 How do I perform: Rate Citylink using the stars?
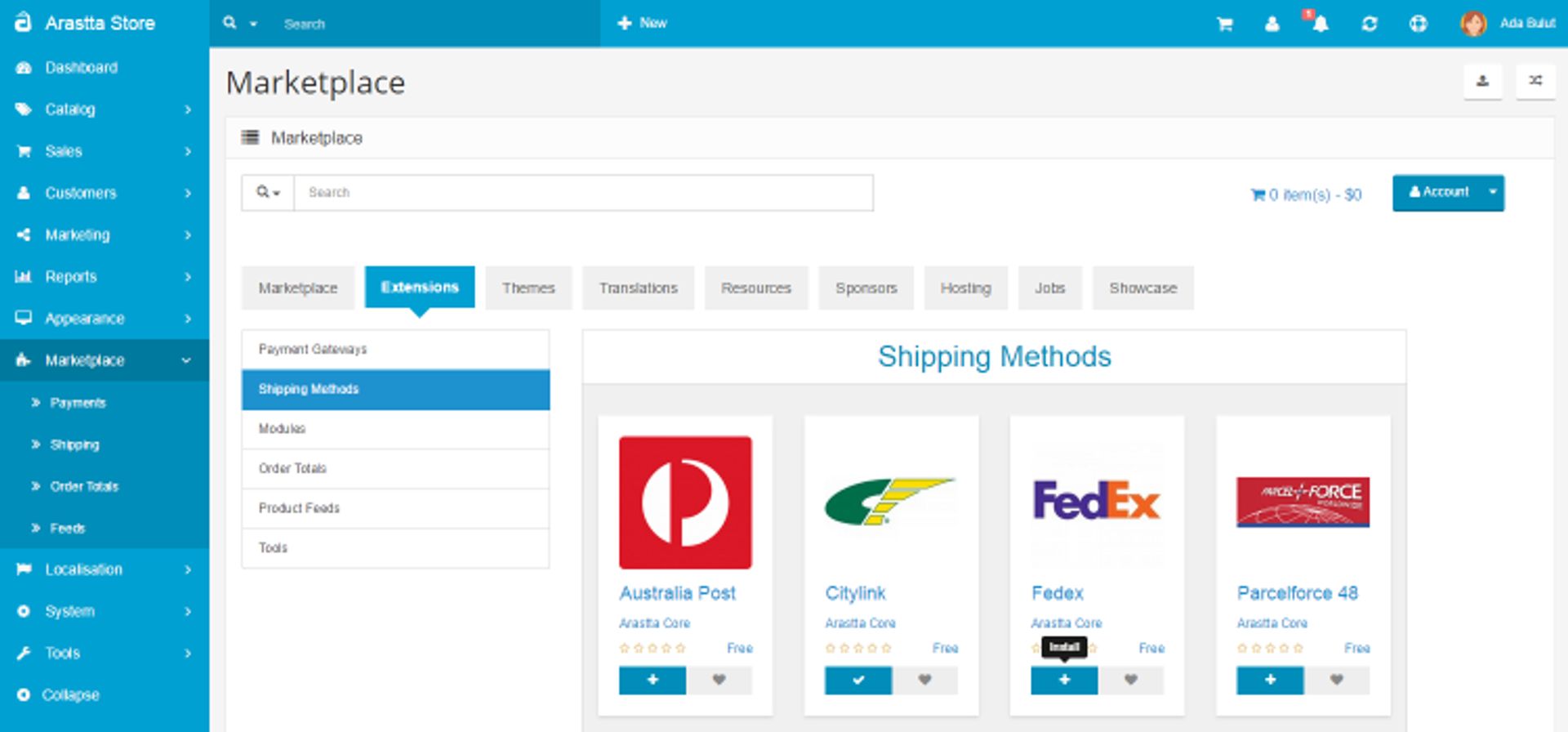[x=858, y=648]
